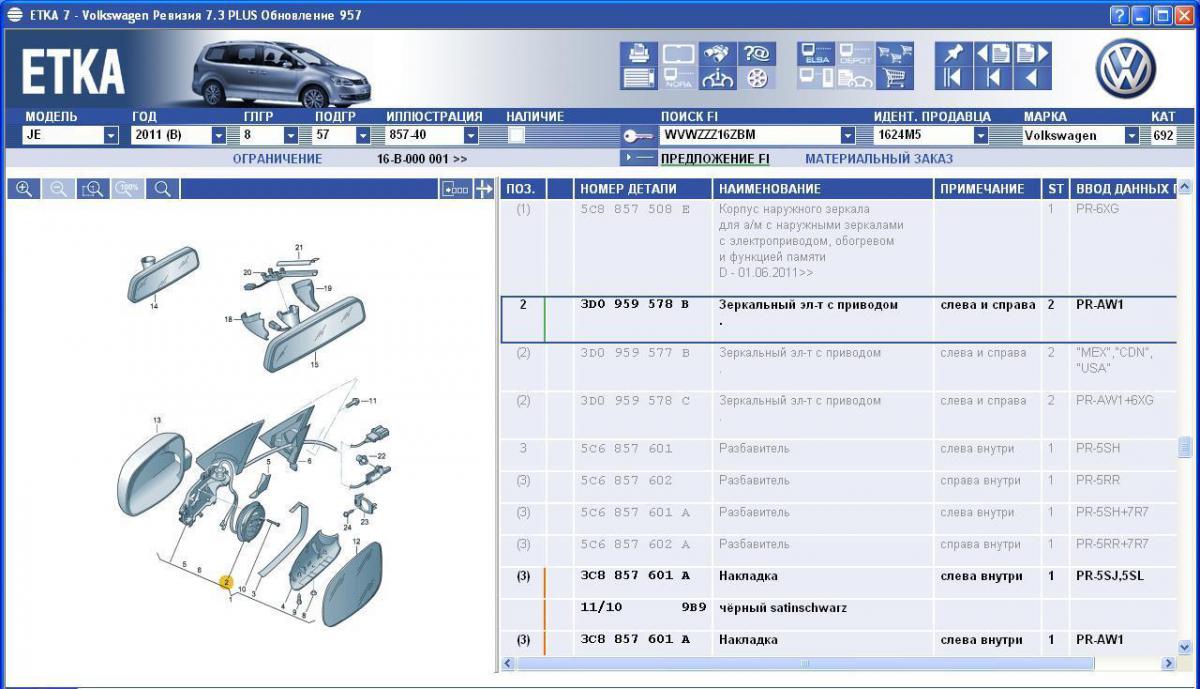Open the ПРЕДЛОЖЕНИЕ FI tab
1200x689 pixels.
[x=715, y=159]
